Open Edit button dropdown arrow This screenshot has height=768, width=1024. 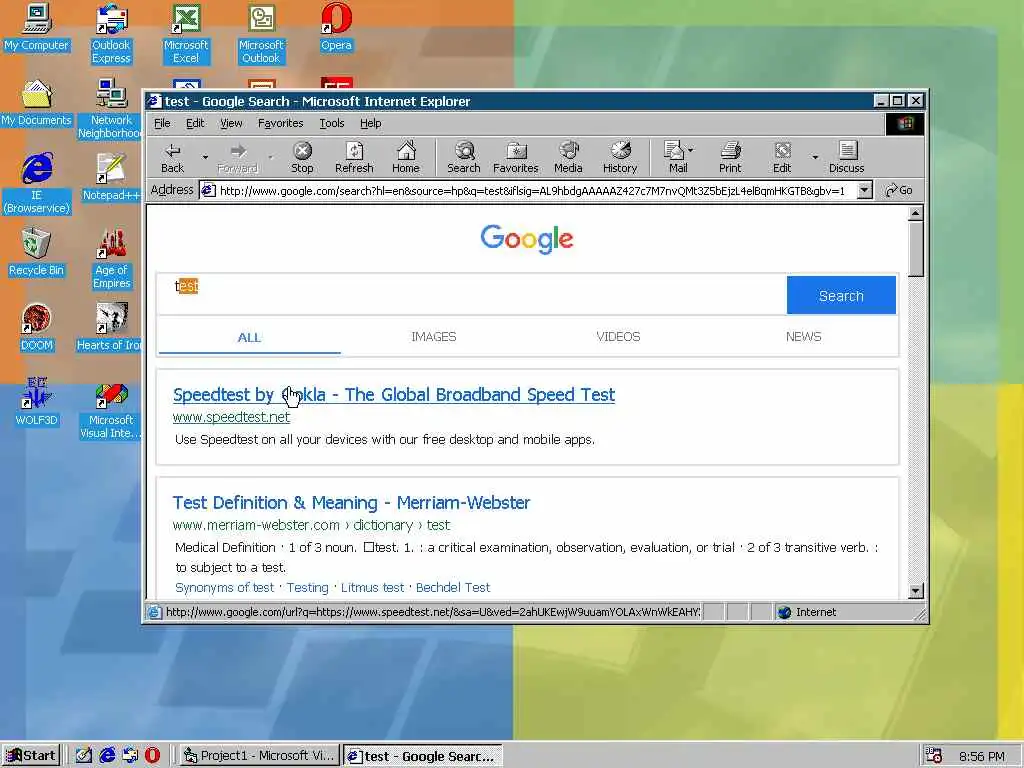(814, 157)
